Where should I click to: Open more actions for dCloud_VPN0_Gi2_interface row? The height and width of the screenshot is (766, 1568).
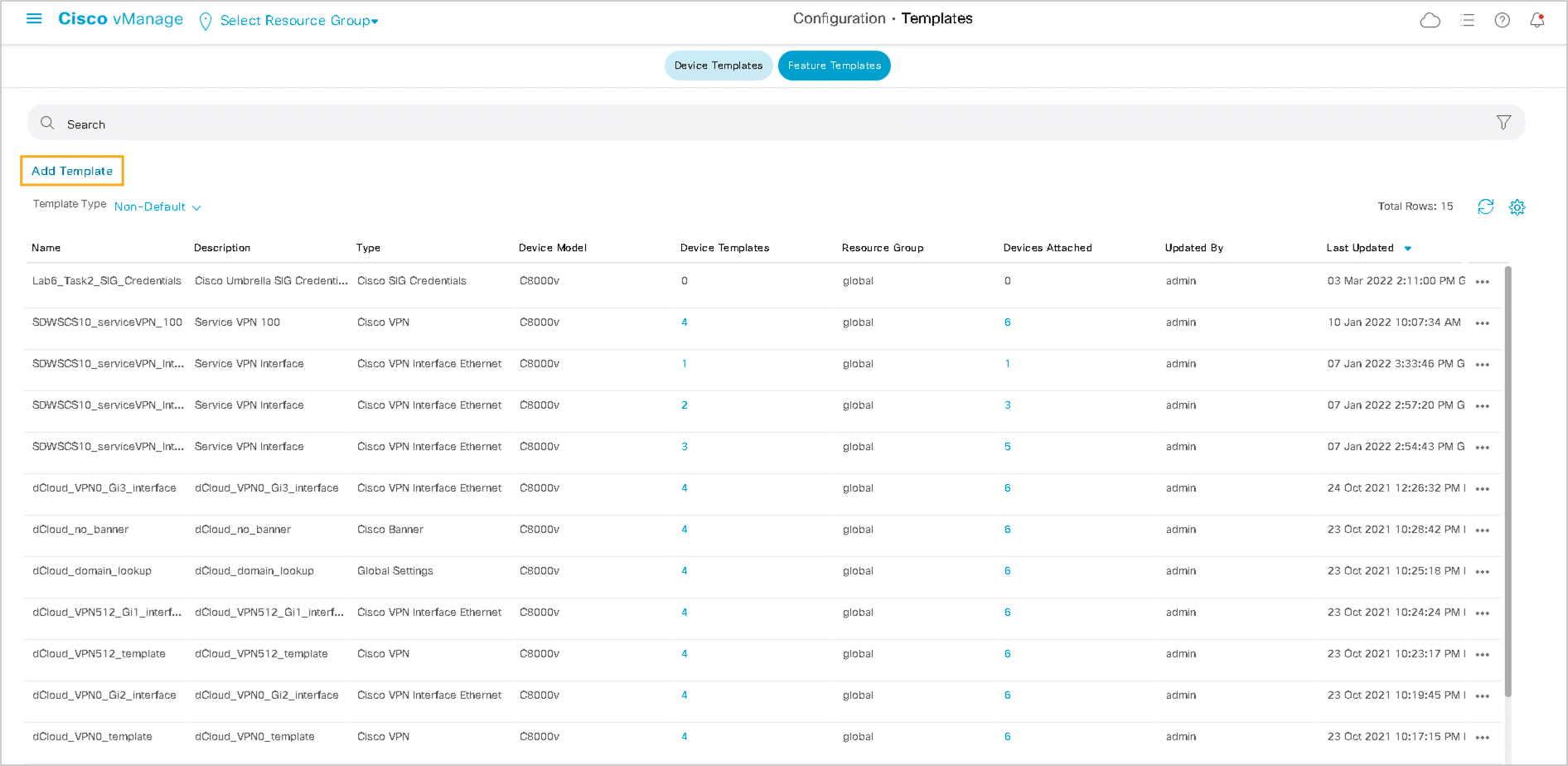[x=1483, y=696]
